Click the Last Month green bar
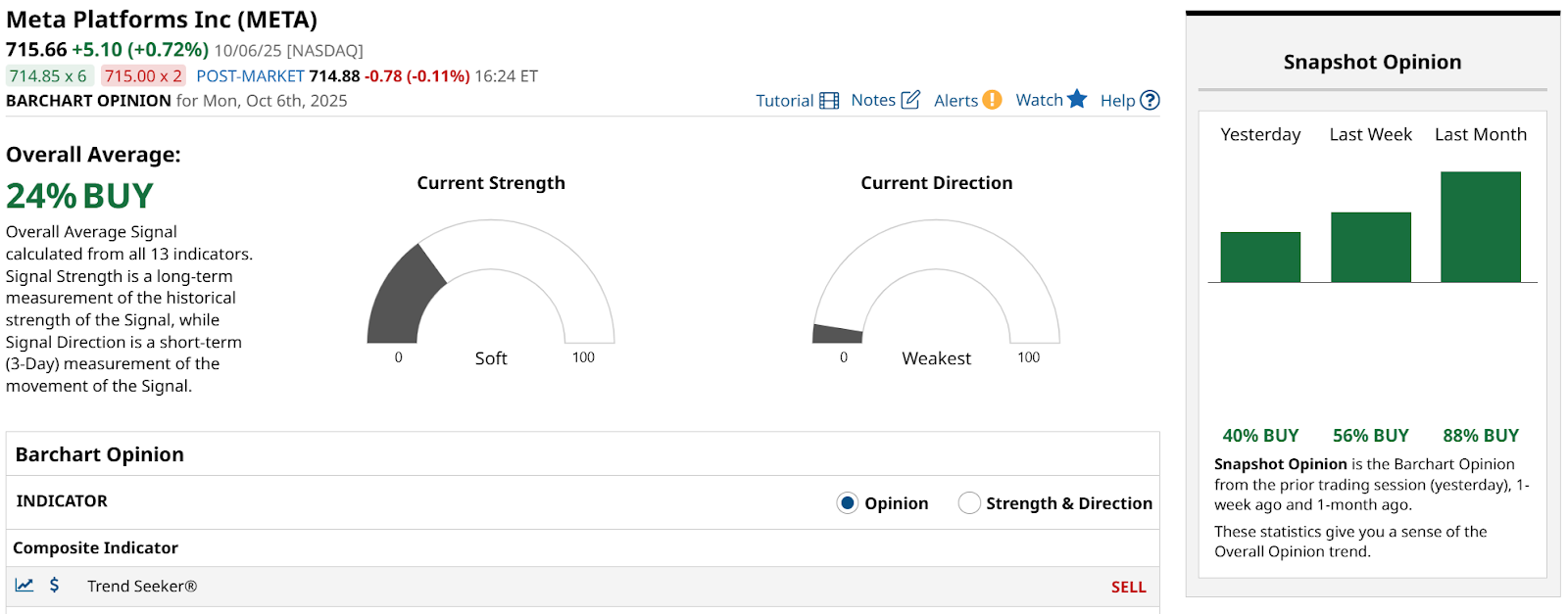Viewport: 1568px width, 614px height. click(1480, 227)
